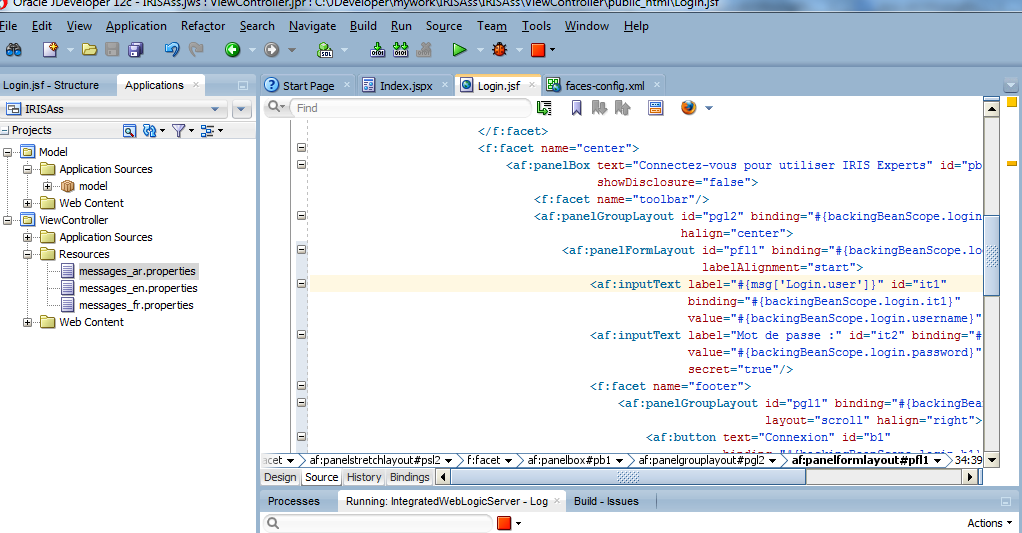Click the green Back navigation arrow

click(x=233, y=49)
